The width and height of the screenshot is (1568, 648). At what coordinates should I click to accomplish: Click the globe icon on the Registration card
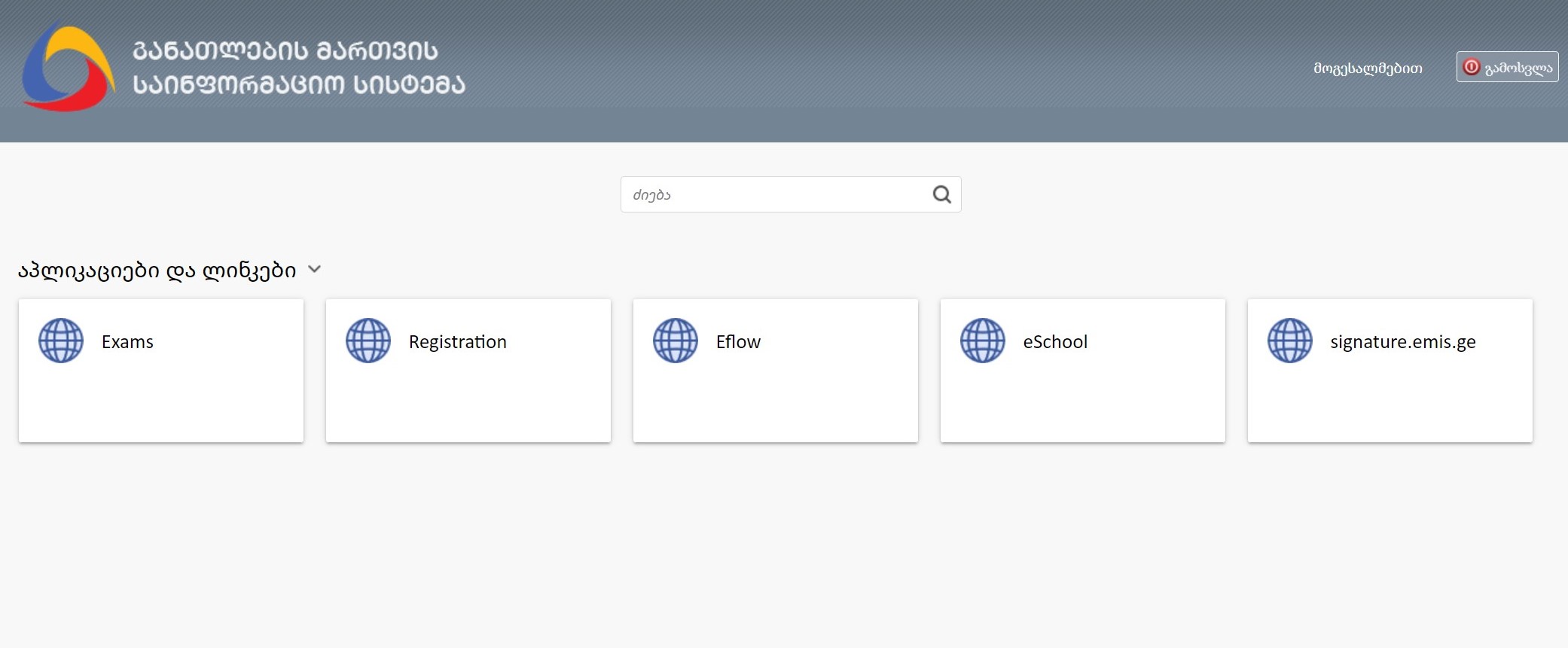point(368,341)
